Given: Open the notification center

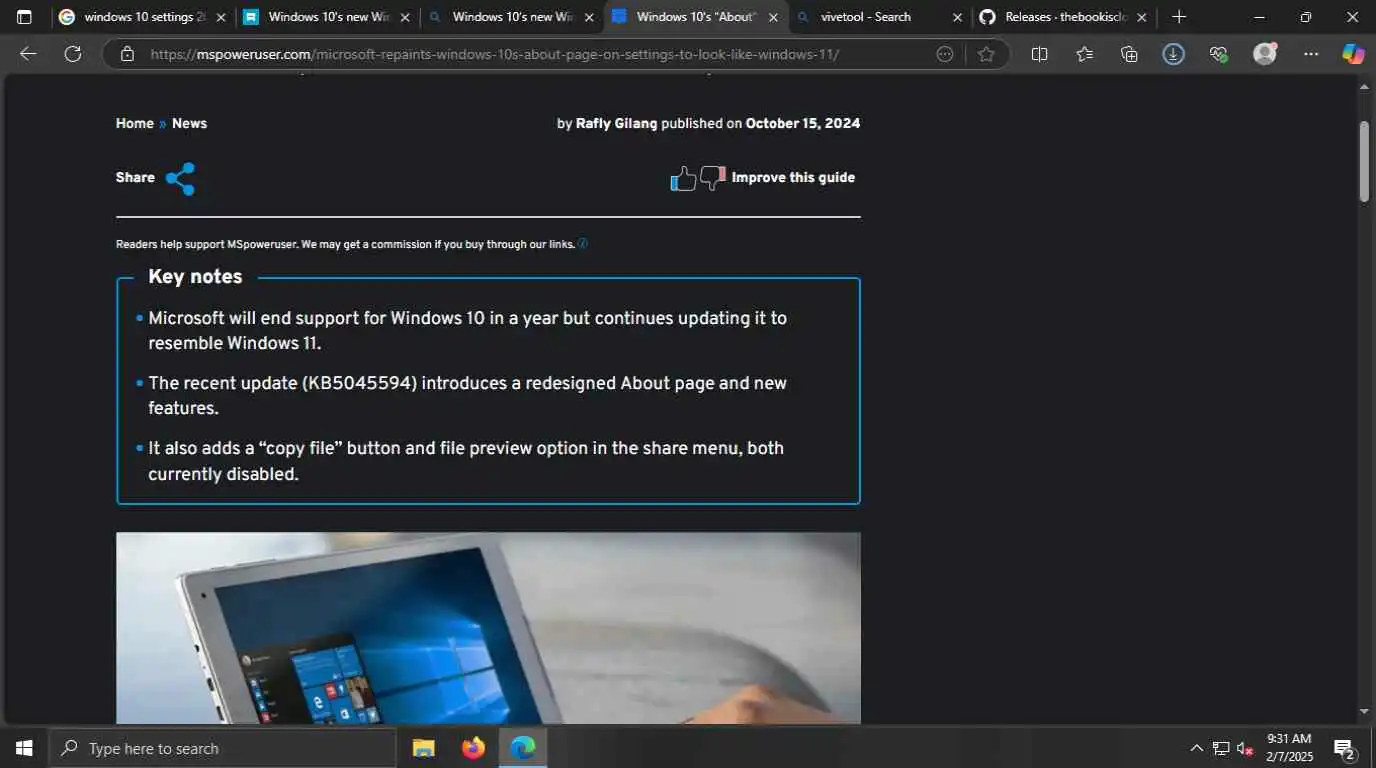Looking at the screenshot, I should coord(1345,748).
